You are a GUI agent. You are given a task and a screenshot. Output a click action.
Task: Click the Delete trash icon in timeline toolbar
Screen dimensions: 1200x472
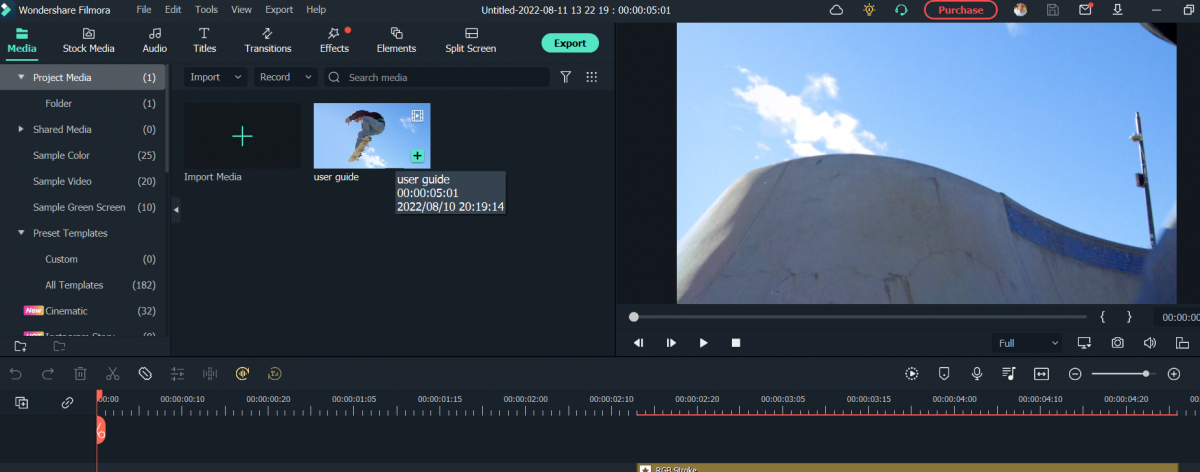[x=80, y=373]
